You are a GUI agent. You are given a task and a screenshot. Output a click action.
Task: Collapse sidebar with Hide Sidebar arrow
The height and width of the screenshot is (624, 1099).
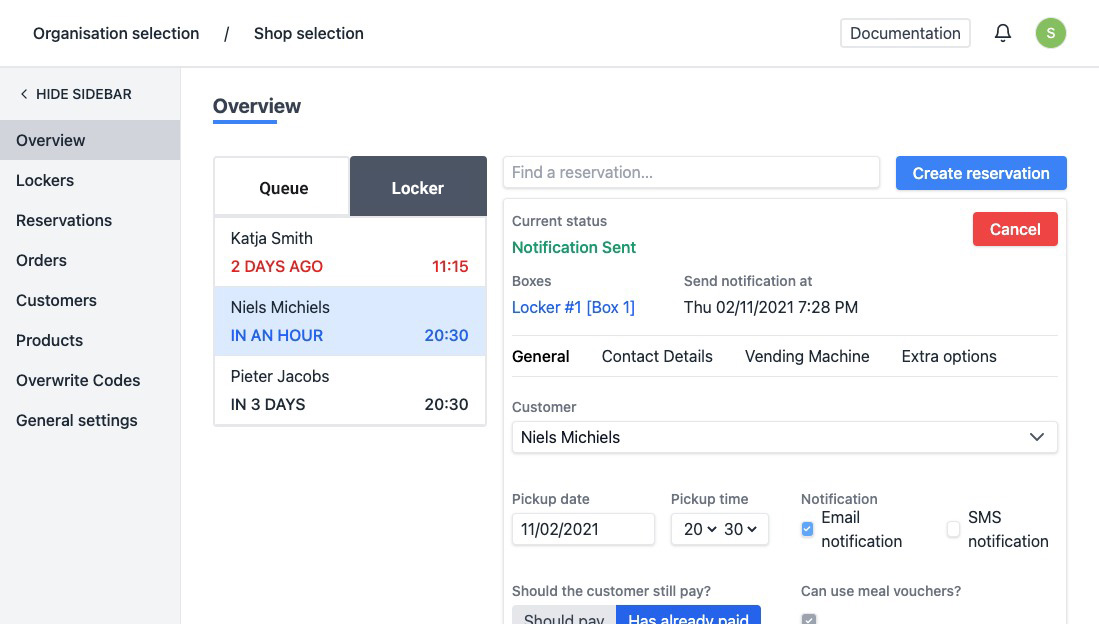[x=24, y=94]
